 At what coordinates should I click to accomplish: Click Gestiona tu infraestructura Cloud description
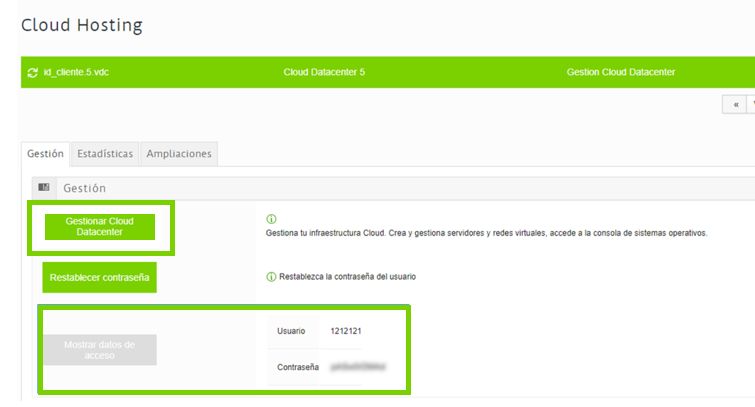click(x=486, y=233)
